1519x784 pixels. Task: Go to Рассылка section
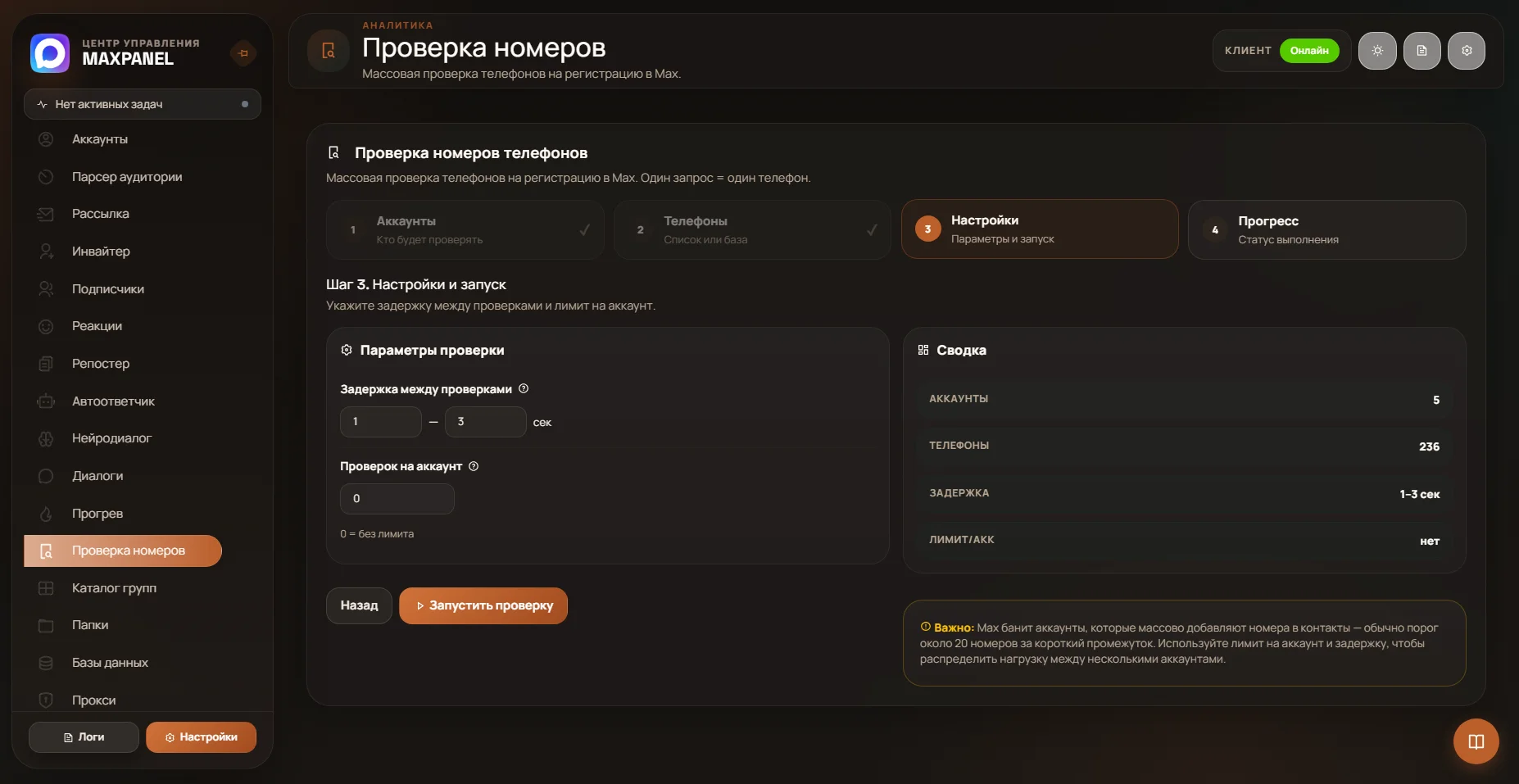click(101, 214)
